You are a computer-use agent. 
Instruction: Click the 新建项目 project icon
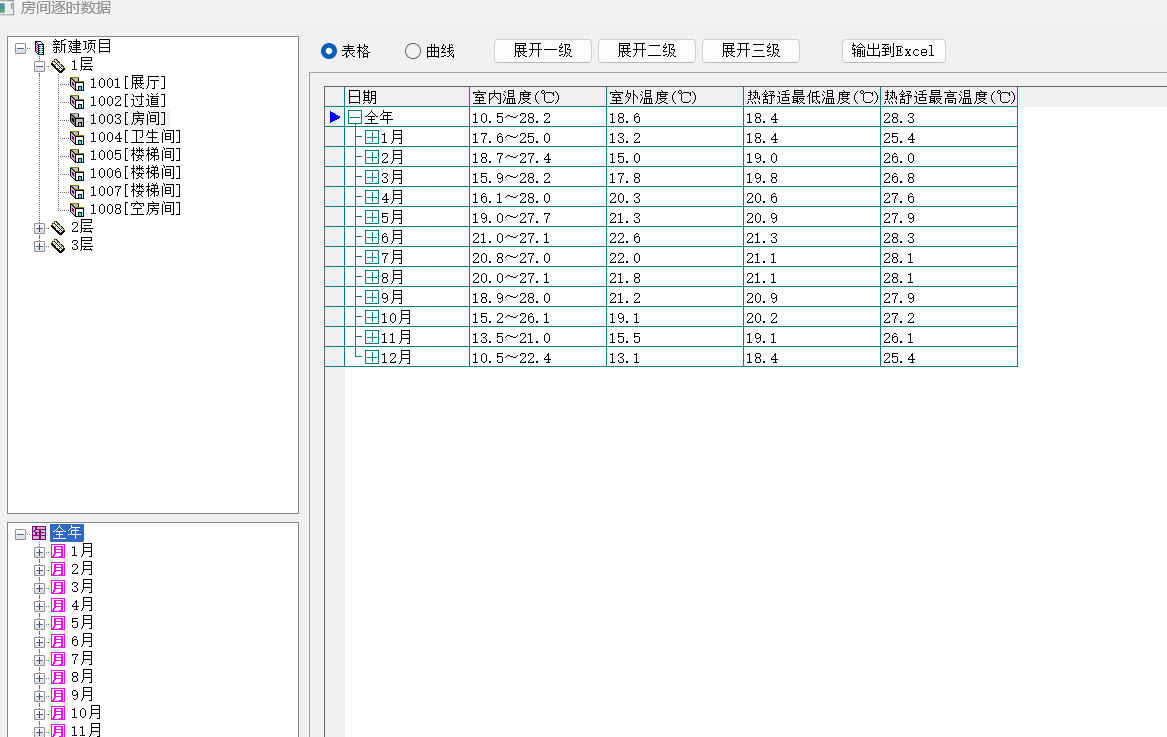[x=40, y=47]
